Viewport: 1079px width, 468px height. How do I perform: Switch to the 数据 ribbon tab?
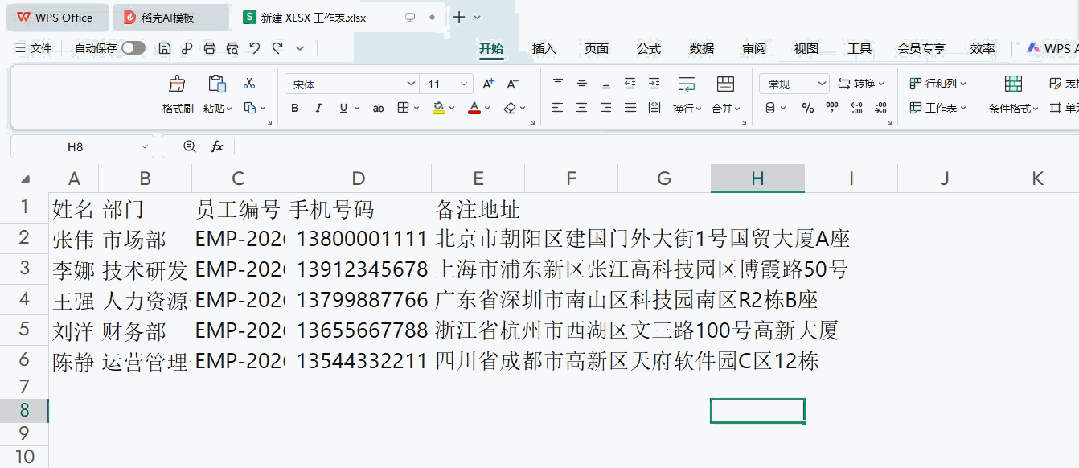pos(702,48)
